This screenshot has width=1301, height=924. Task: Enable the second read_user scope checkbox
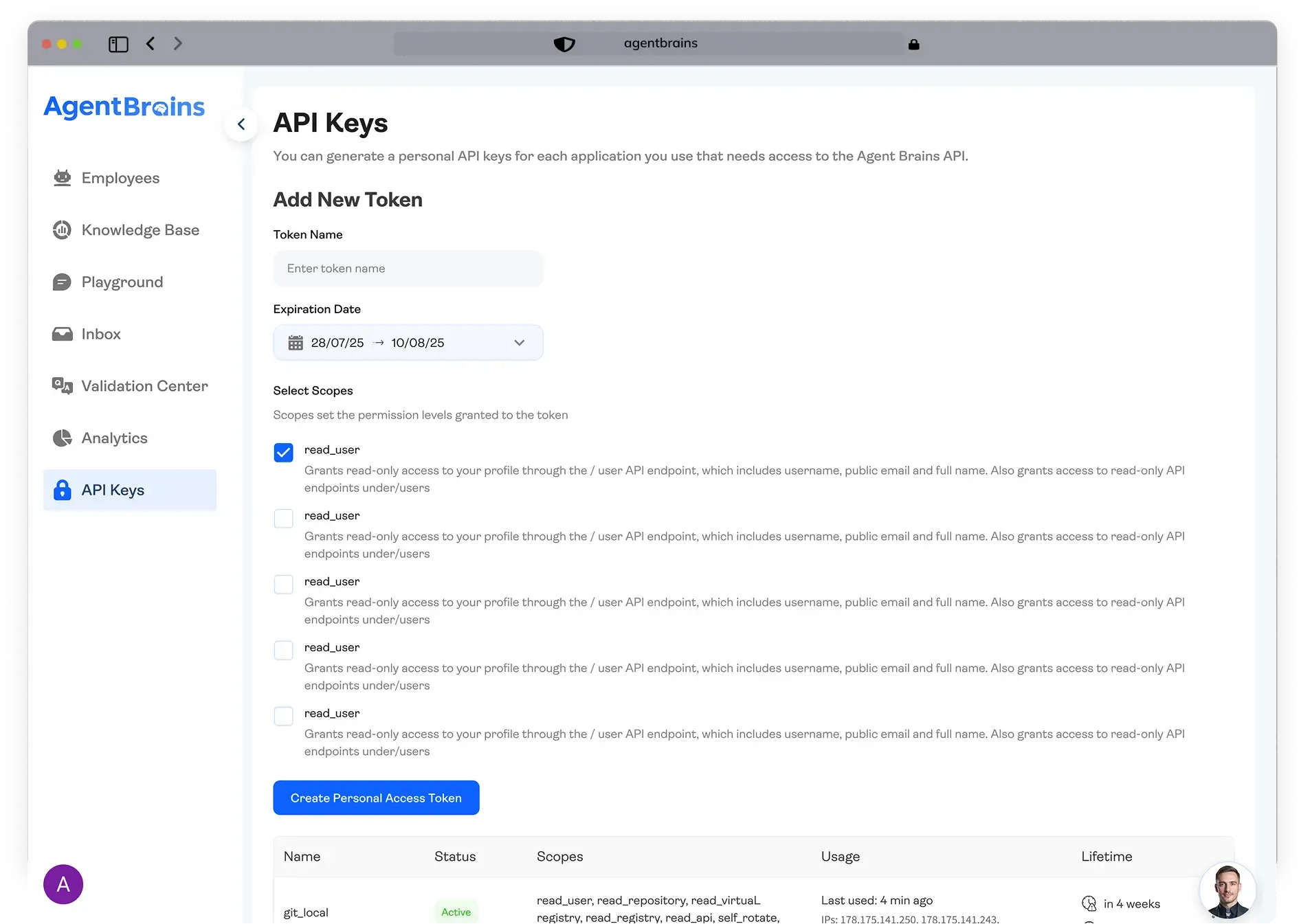pyautogui.click(x=283, y=518)
